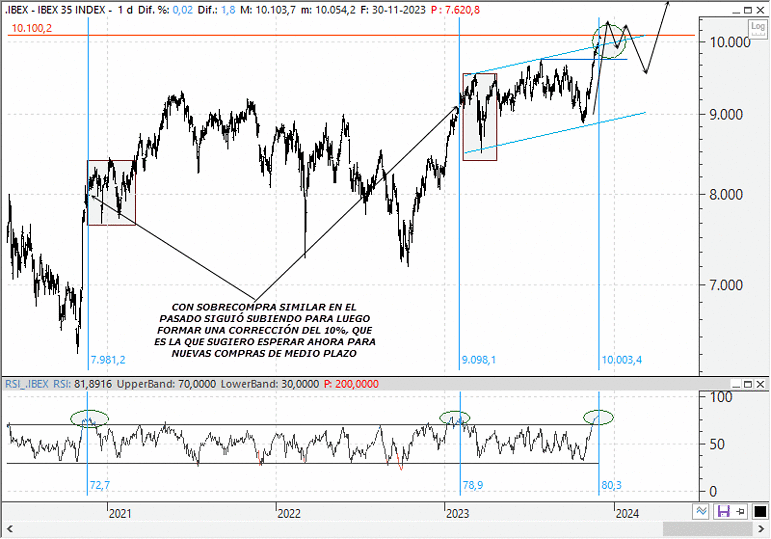Click the 7.000 price axis label
The width and height of the screenshot is (771, 539).
(725, 285)
